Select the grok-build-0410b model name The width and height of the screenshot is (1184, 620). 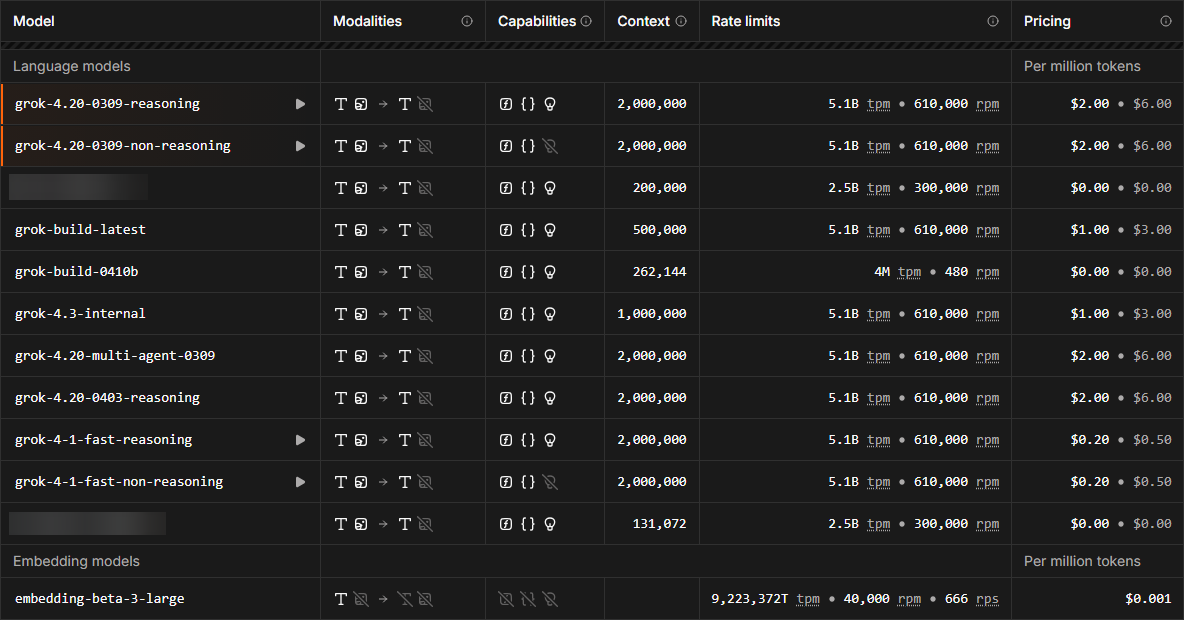pos(76,272)
